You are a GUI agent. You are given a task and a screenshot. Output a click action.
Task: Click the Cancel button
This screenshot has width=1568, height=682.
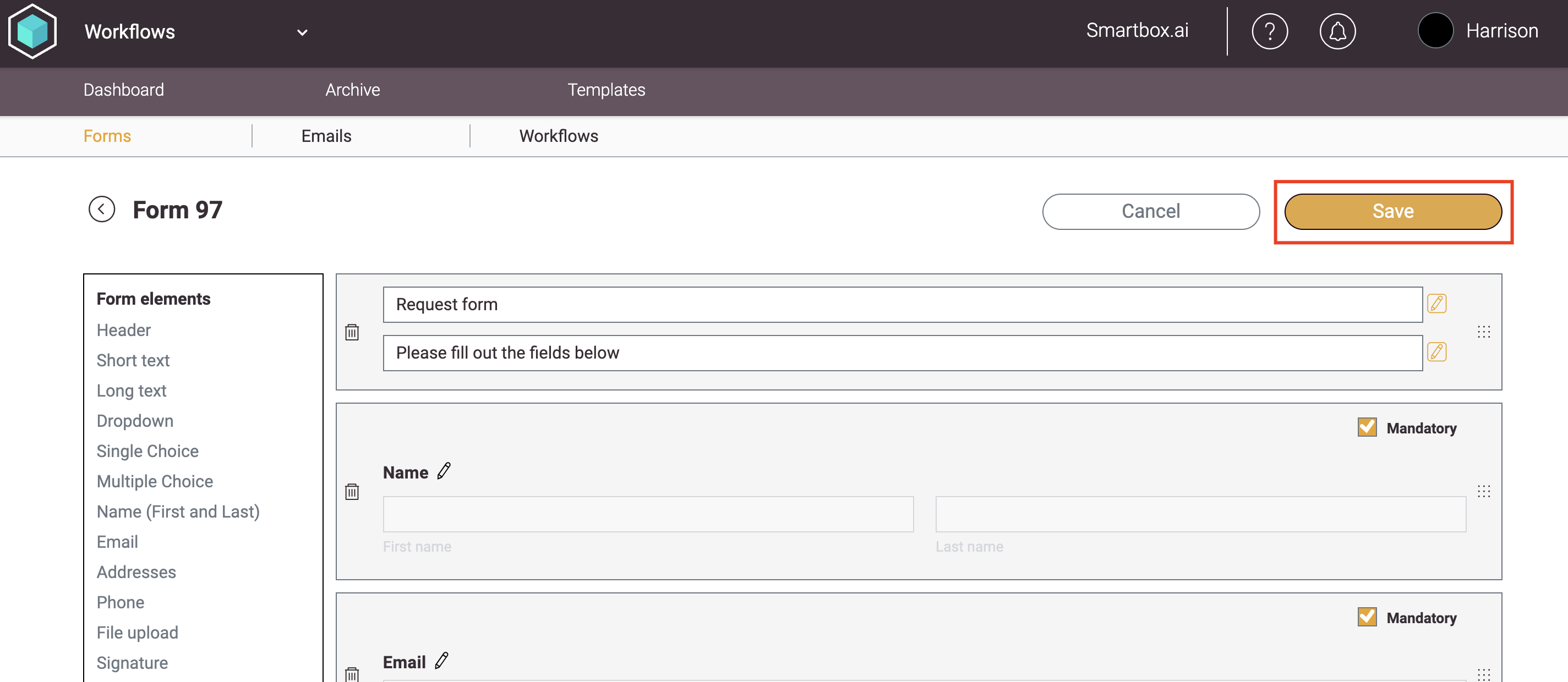point(1150,211)
